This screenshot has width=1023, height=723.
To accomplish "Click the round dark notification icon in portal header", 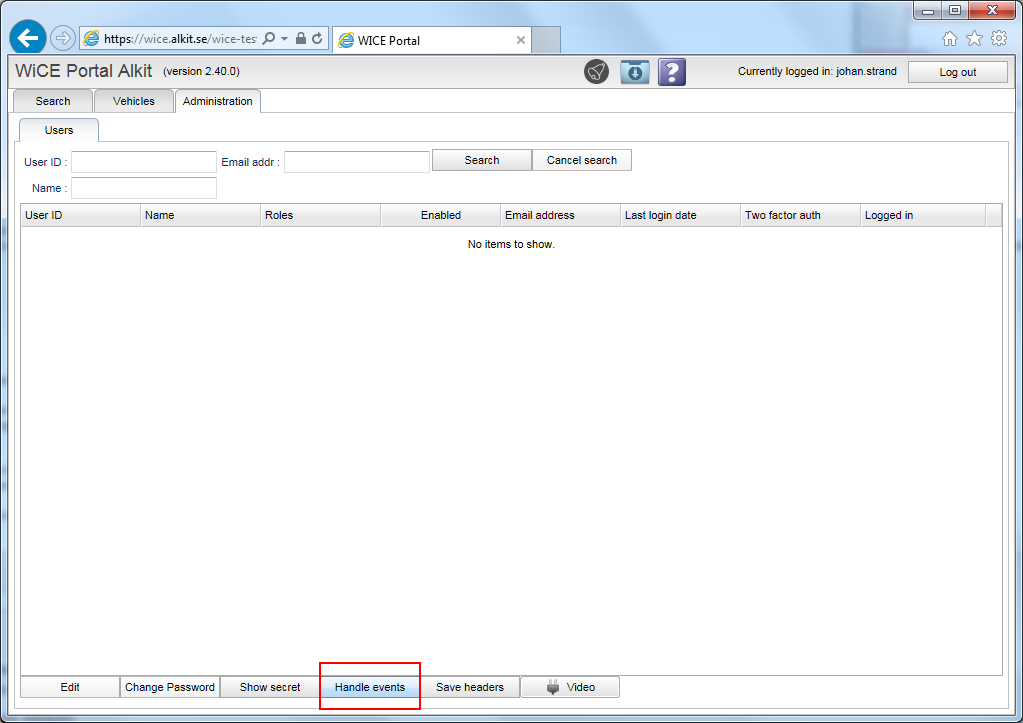I will coord(597,72).
